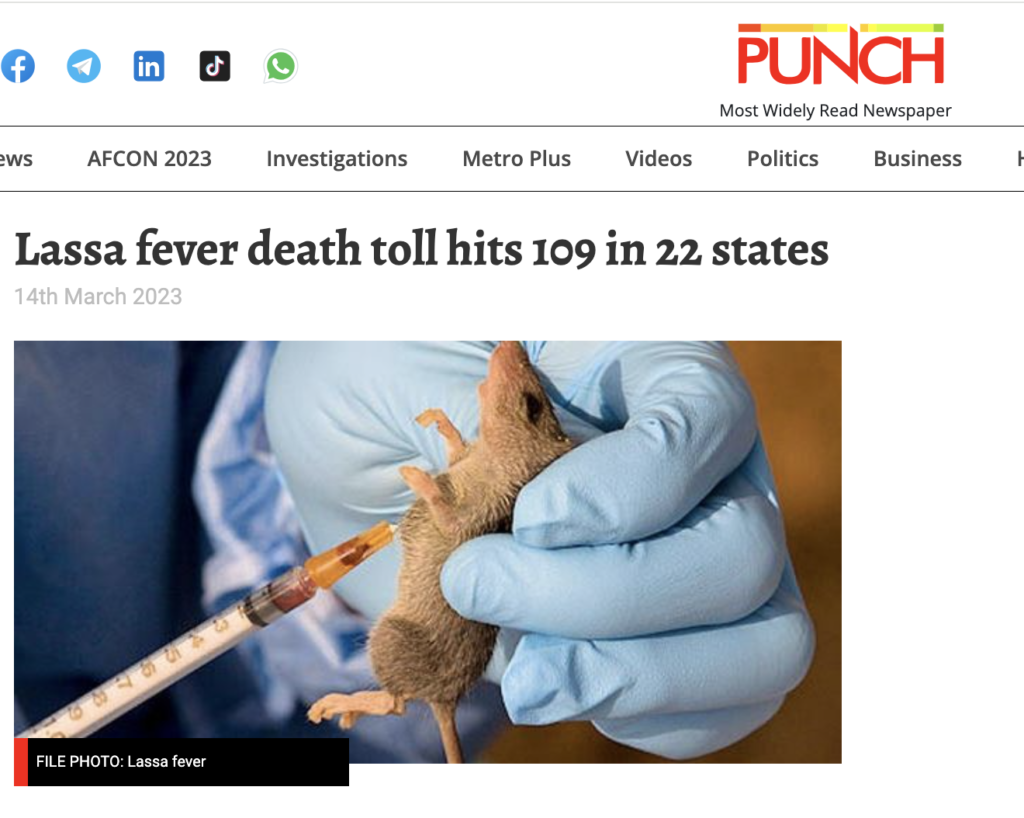The image size is (1024, 818).
Task: Open the Videos section
Action: pos(658,159)
